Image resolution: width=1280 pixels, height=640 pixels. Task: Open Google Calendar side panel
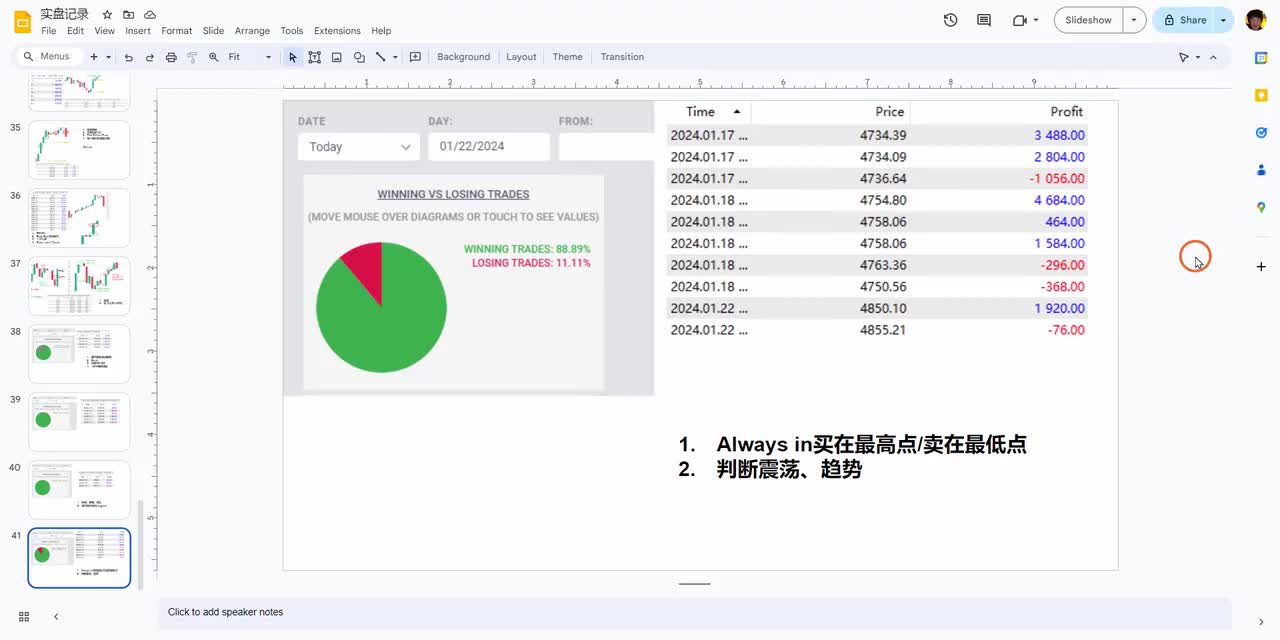pyautogui.click(x=1261, y=58)
